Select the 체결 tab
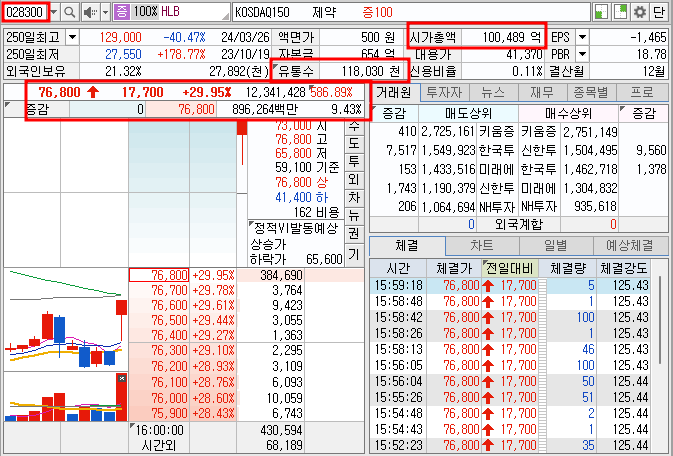The image size is (673, 456). point(407,246)
